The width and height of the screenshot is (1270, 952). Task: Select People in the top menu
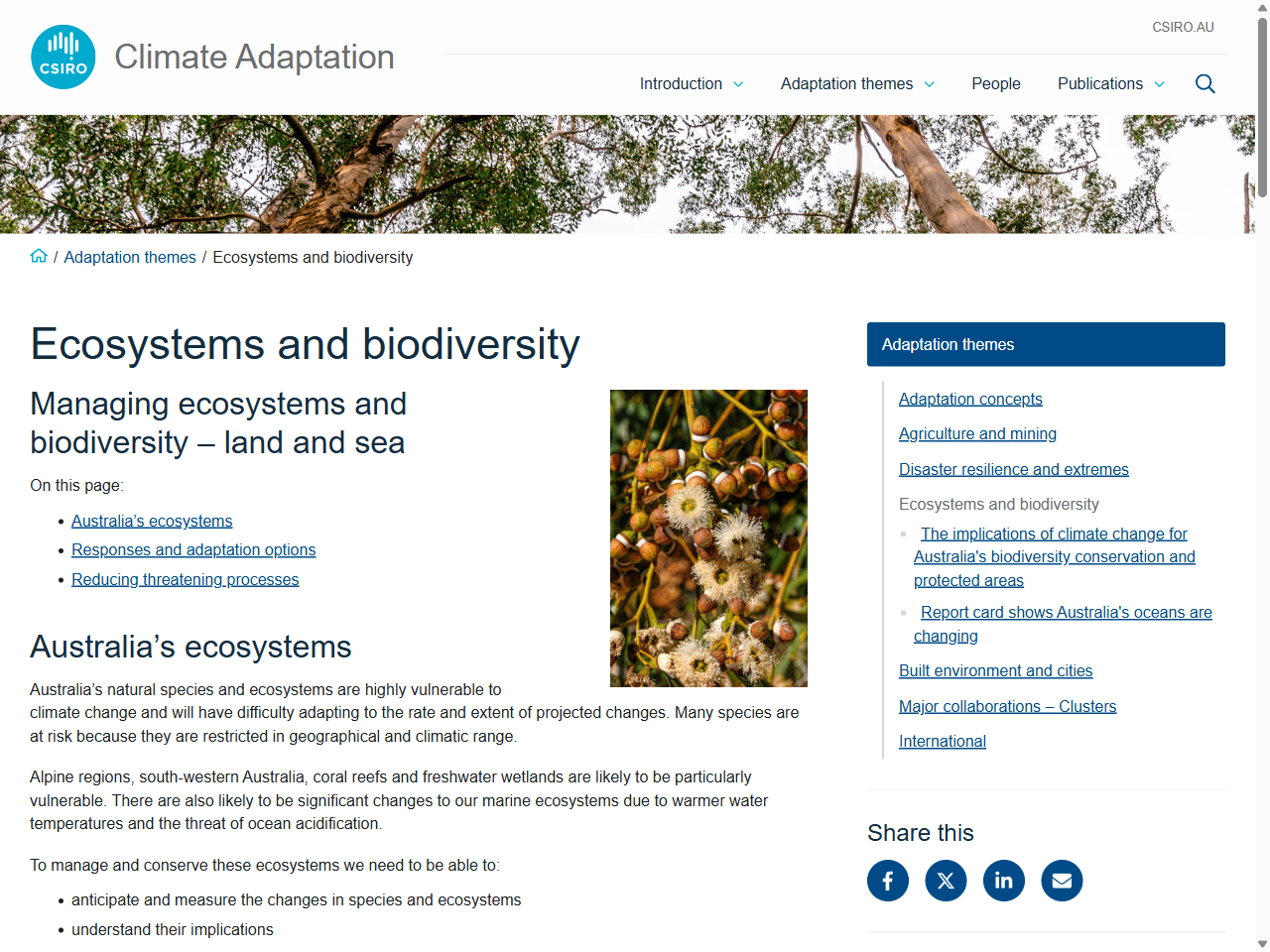click(x=995, y=84)
